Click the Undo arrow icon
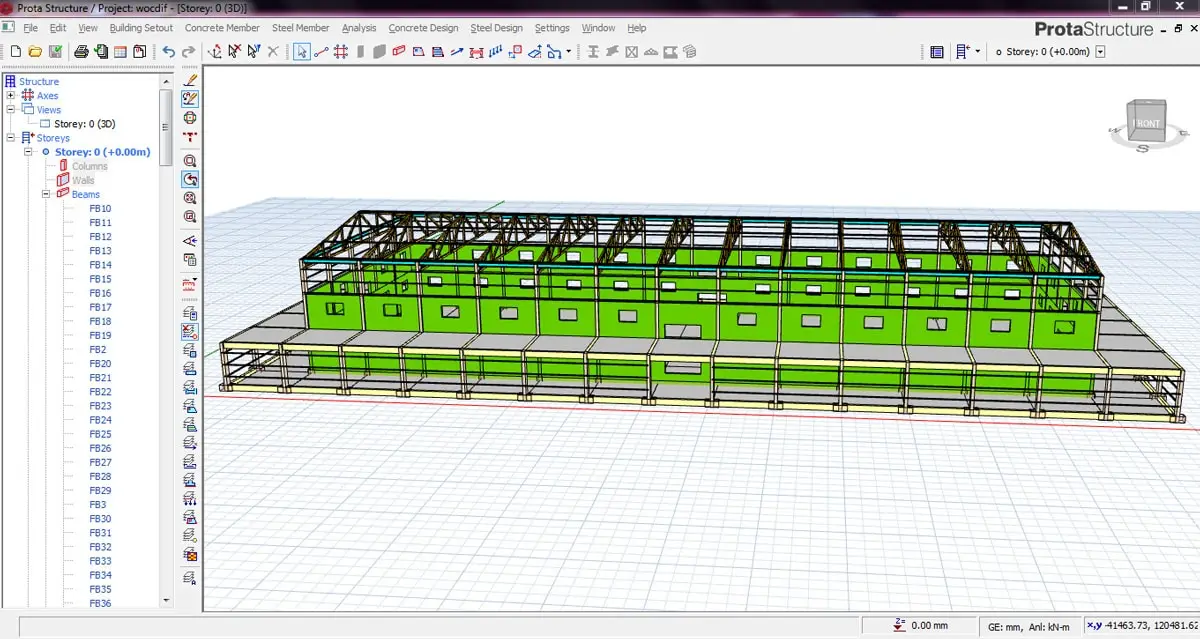This screenshot has width=1200, height=639. pyautogui.click(x=168, y=51)
